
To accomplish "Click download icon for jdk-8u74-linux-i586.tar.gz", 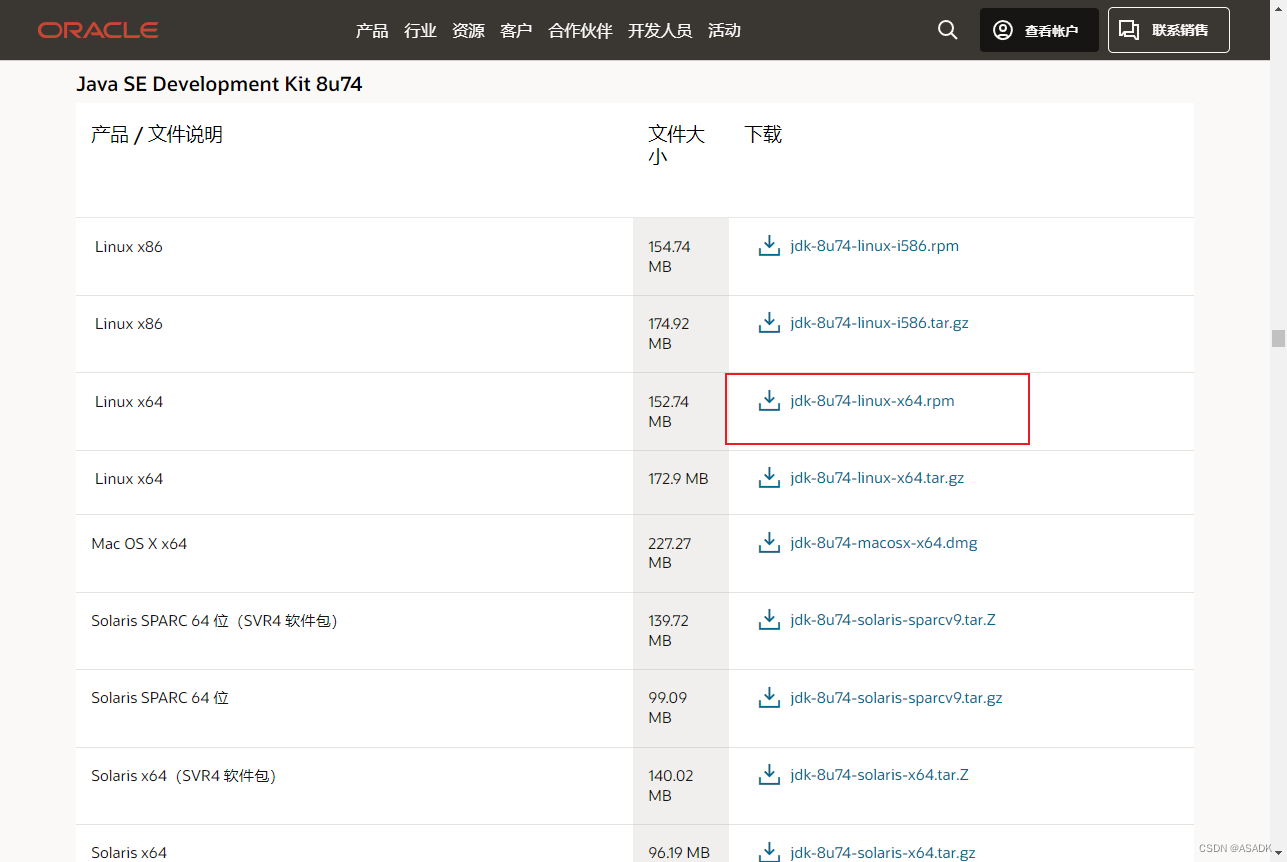I will tap(769, 323).
